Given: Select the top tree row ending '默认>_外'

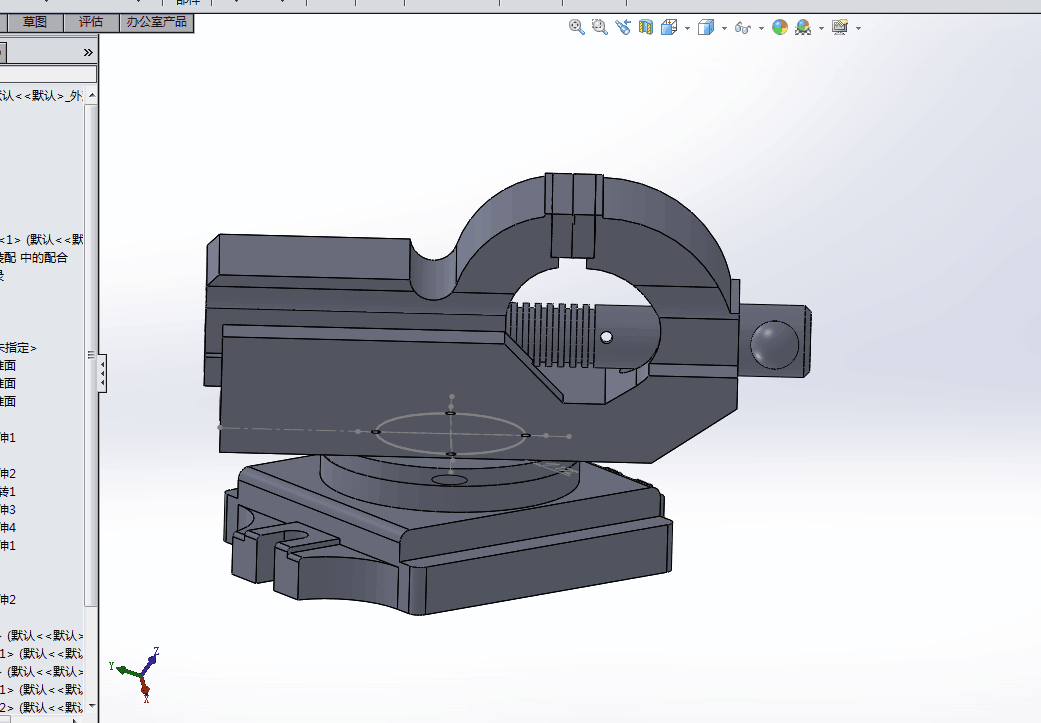Looking at the screenshot, I should (x=41, y=96).
